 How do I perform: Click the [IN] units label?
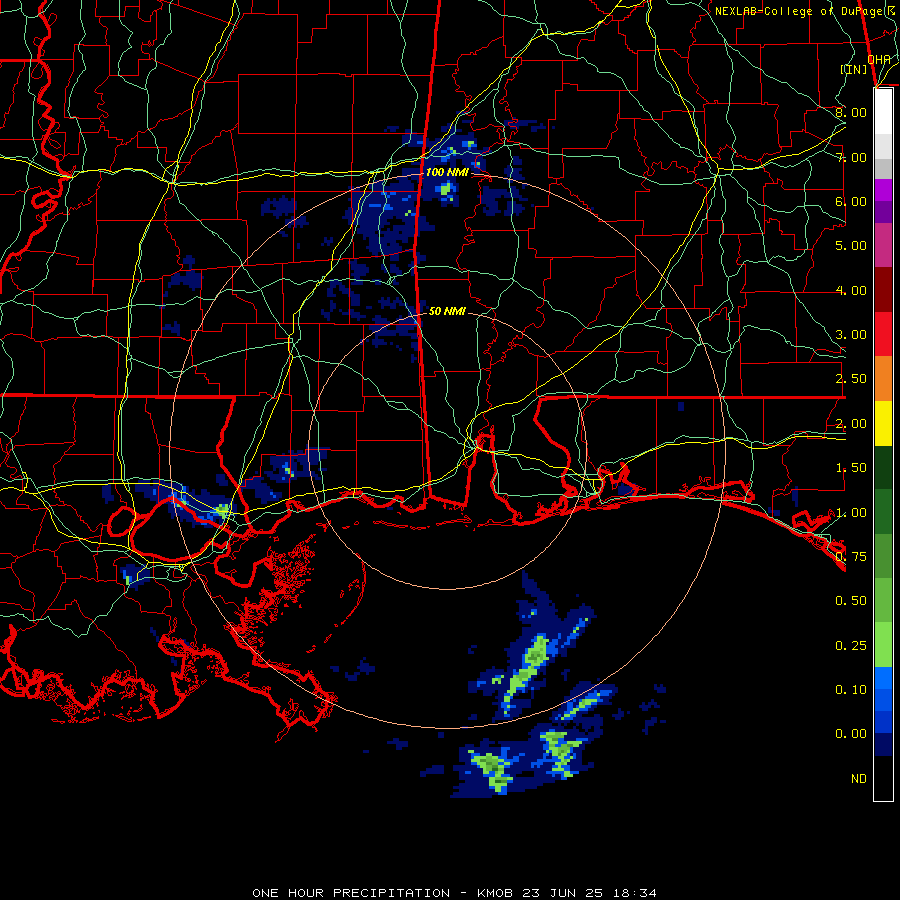tap(854, 69)
